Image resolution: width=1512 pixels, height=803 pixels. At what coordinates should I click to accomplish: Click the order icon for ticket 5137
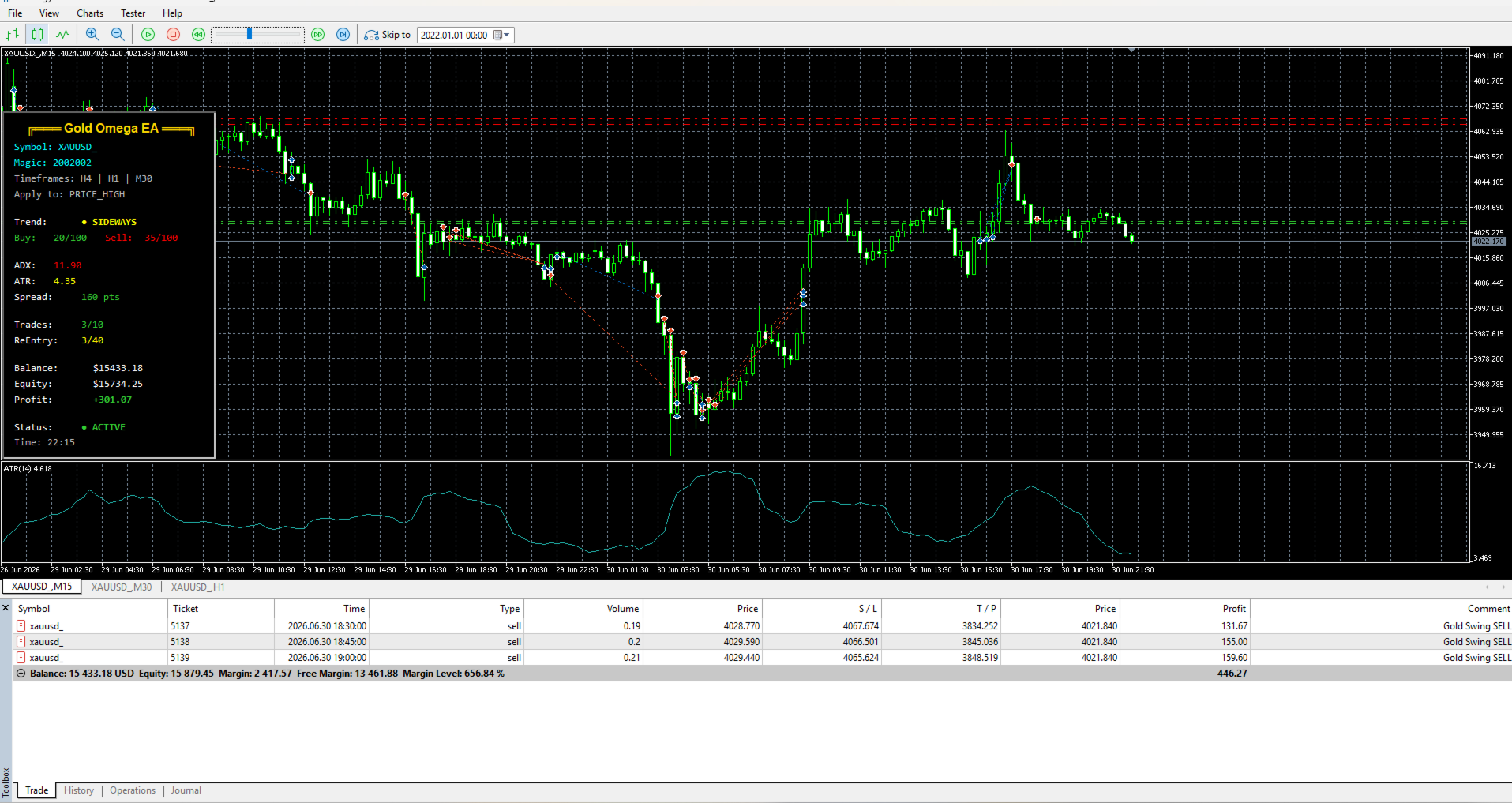(x=21, y=626)
